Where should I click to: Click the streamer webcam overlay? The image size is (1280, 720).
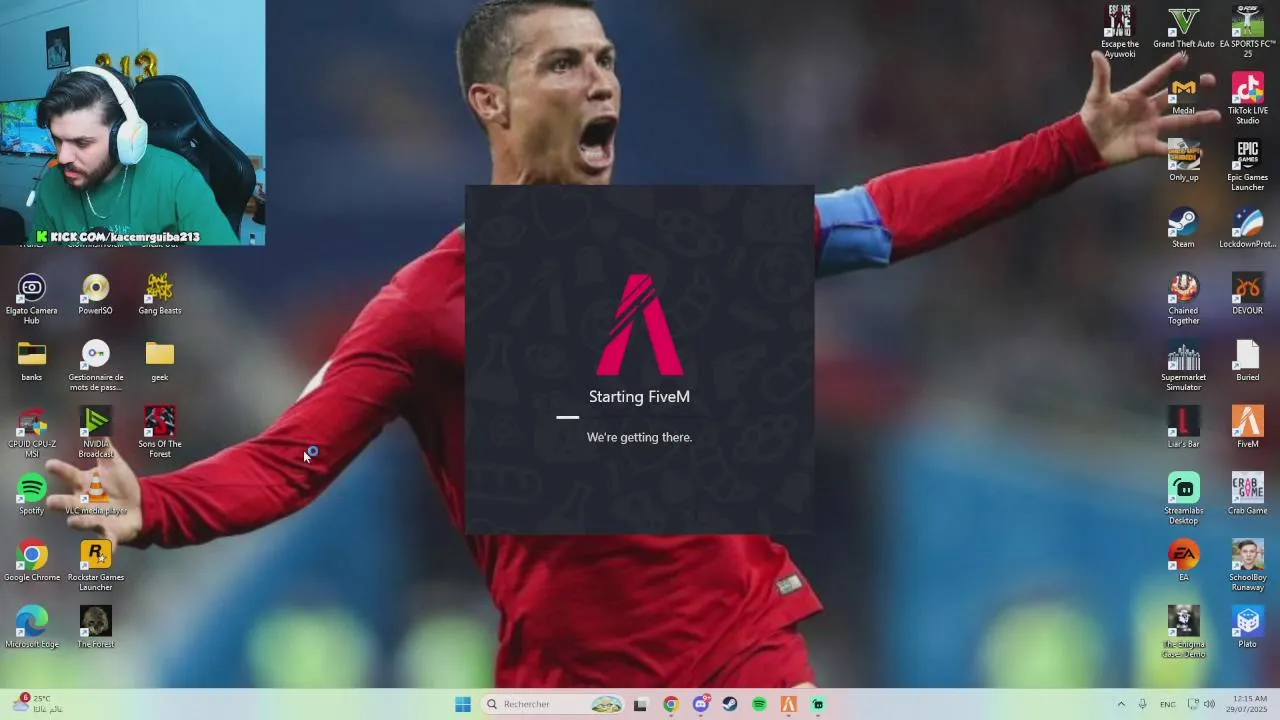tap(132, 122)
